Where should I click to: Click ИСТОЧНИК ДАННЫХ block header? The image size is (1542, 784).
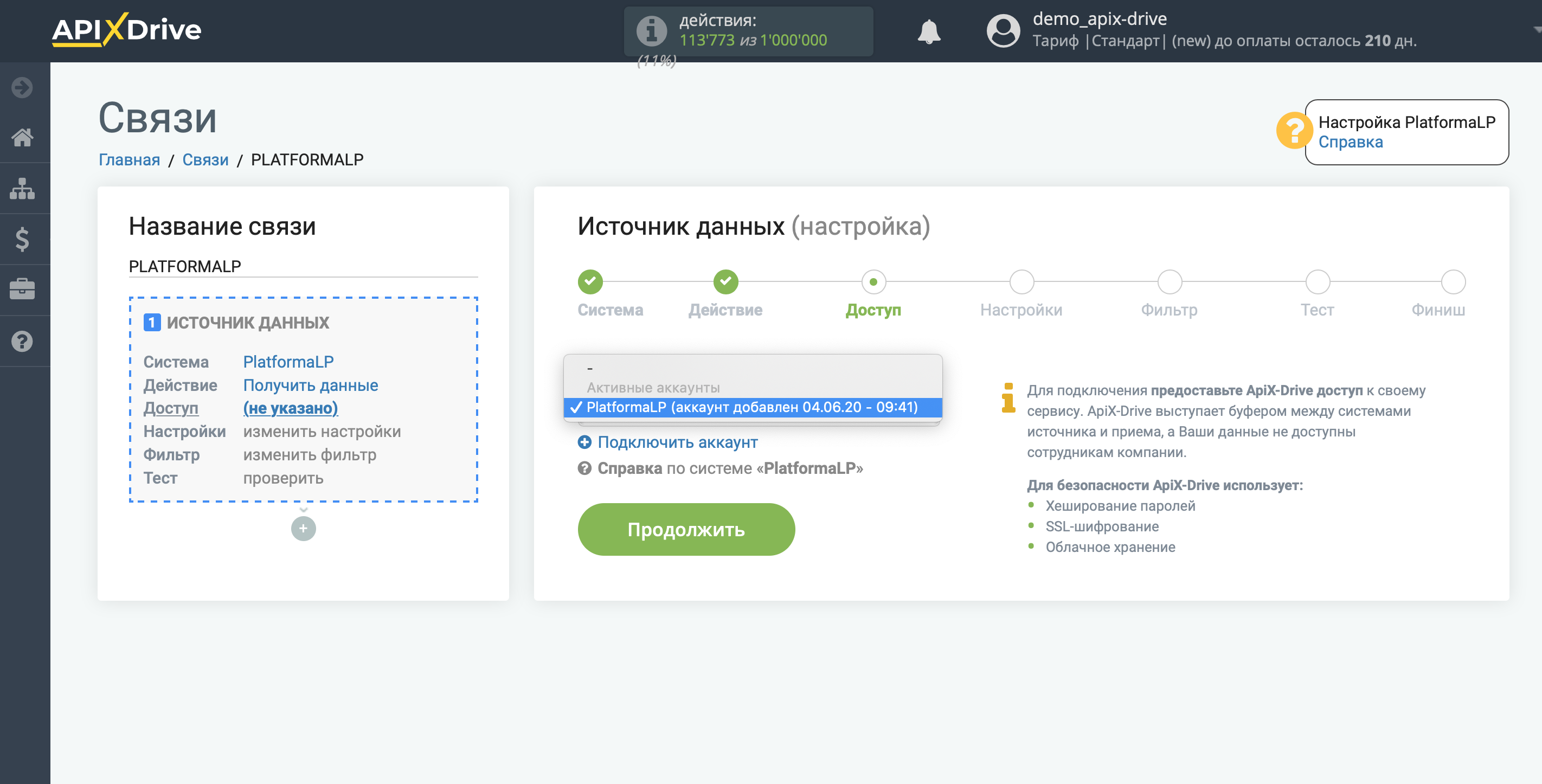coord(247,323)
